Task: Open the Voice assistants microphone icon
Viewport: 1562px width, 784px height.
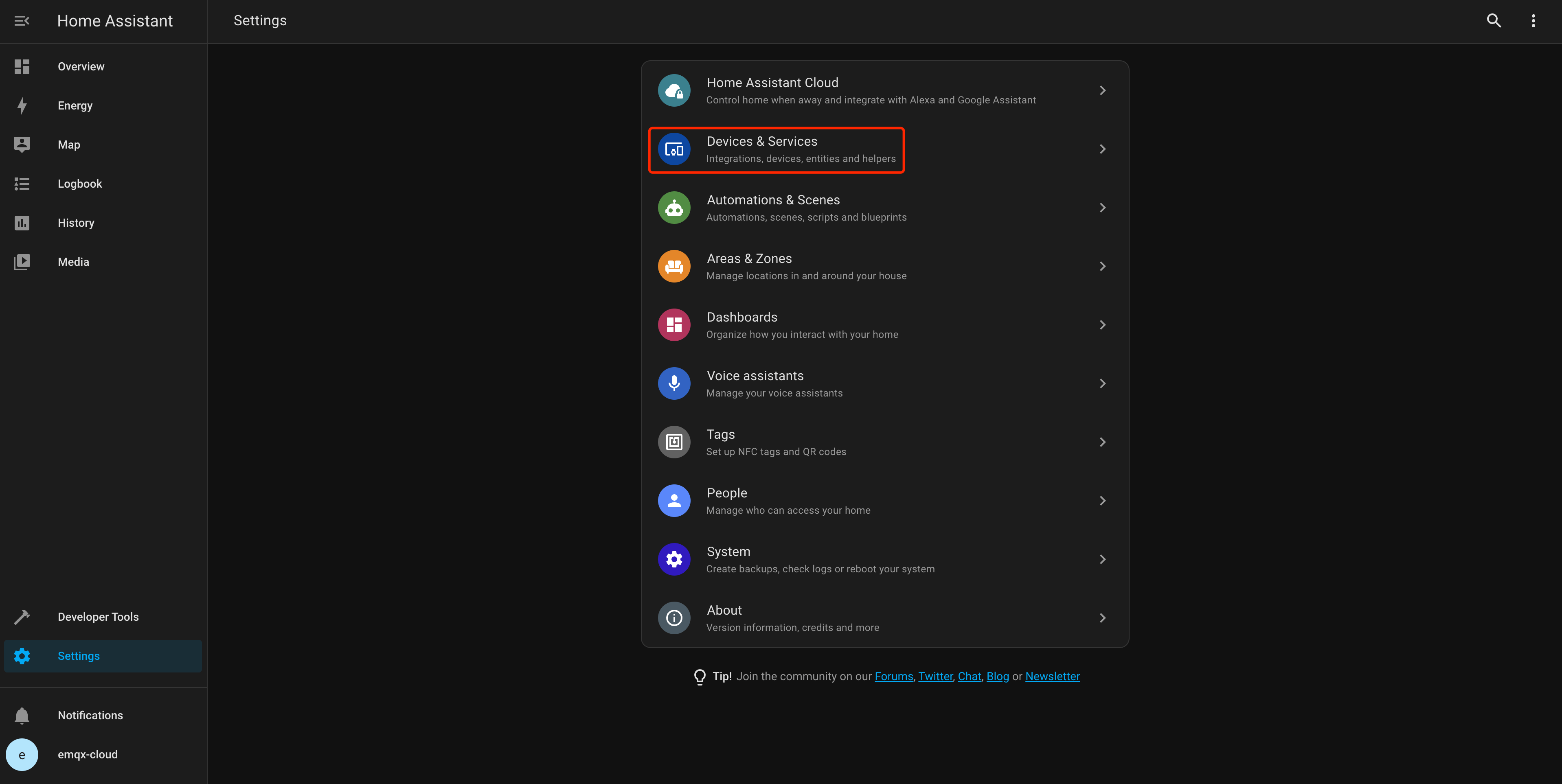Action: pos(674,383)
